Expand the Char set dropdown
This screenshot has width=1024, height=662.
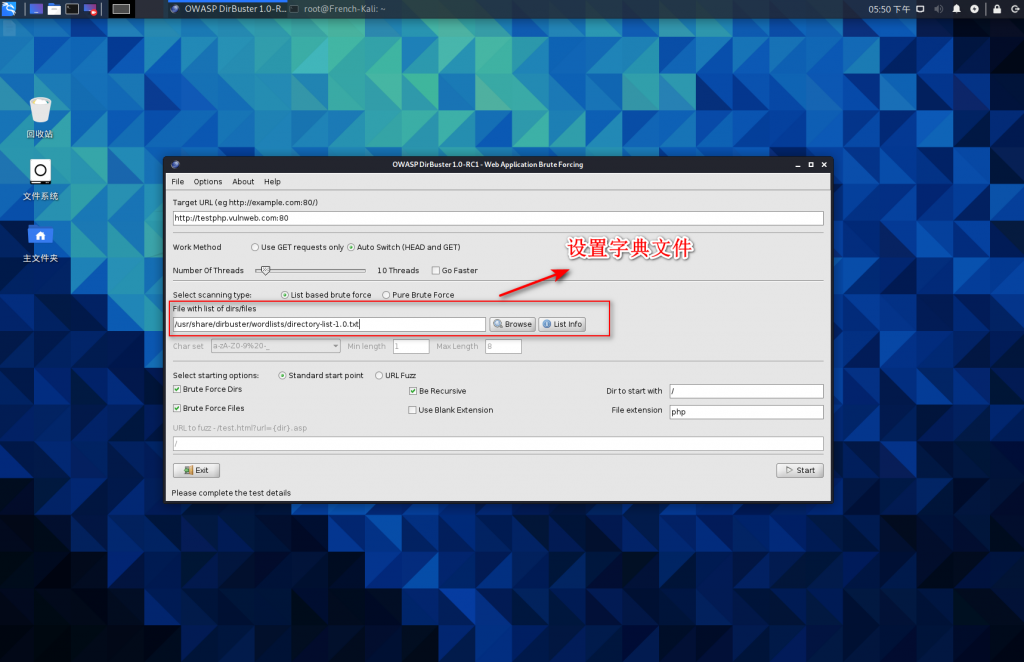pos(276,346)
